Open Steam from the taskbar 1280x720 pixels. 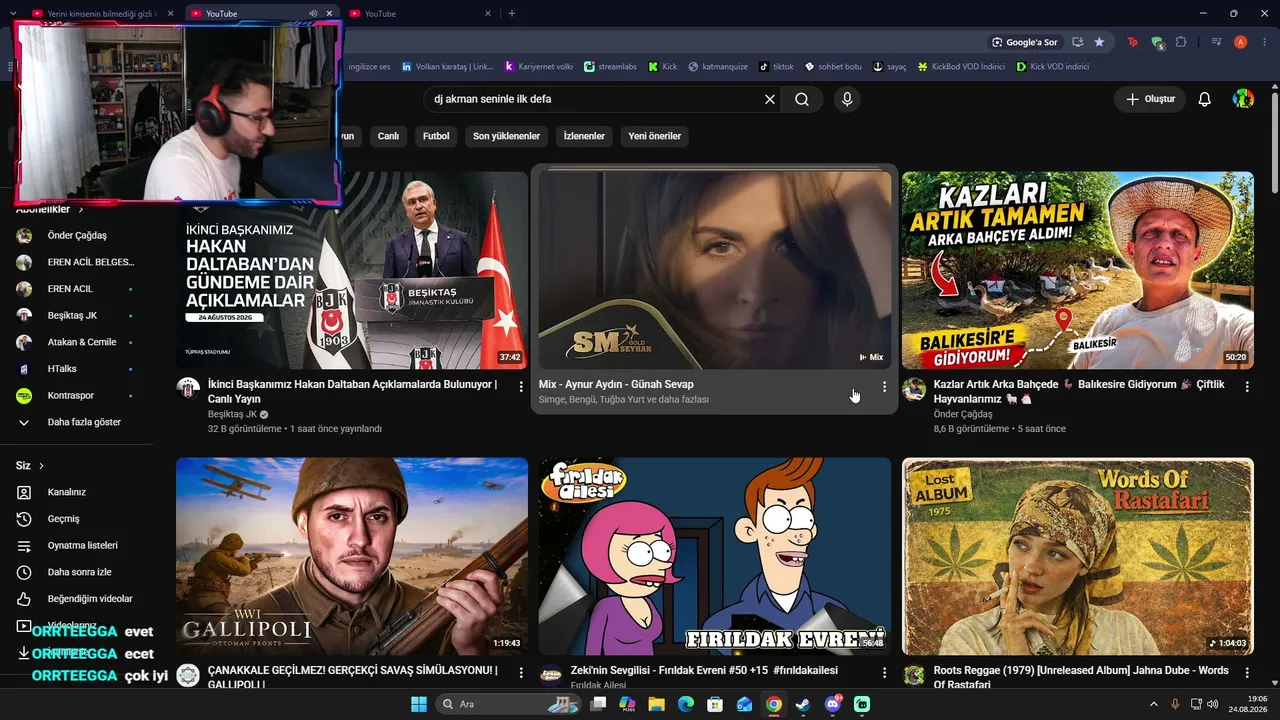click(x=802, y=704)
